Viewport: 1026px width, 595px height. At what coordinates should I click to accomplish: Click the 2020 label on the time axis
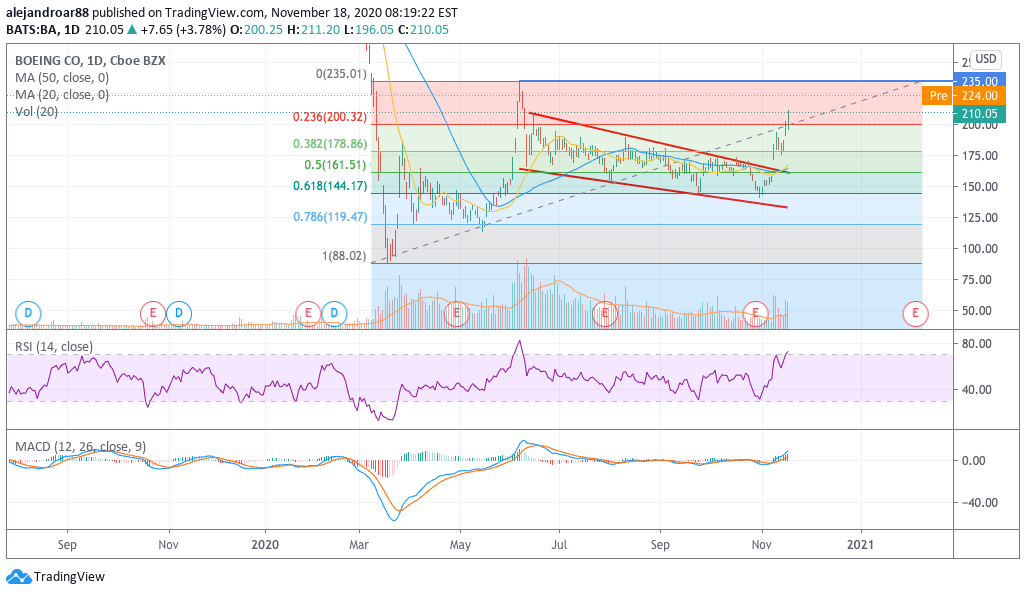point(266,545)
